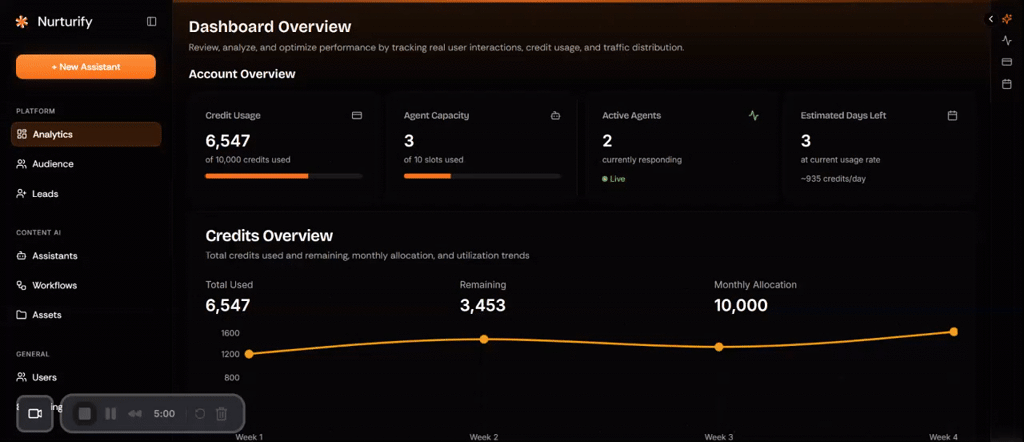1024x442 pixels.
Task: Click the credit card icon in right rail
Action: click(1006, 62)
